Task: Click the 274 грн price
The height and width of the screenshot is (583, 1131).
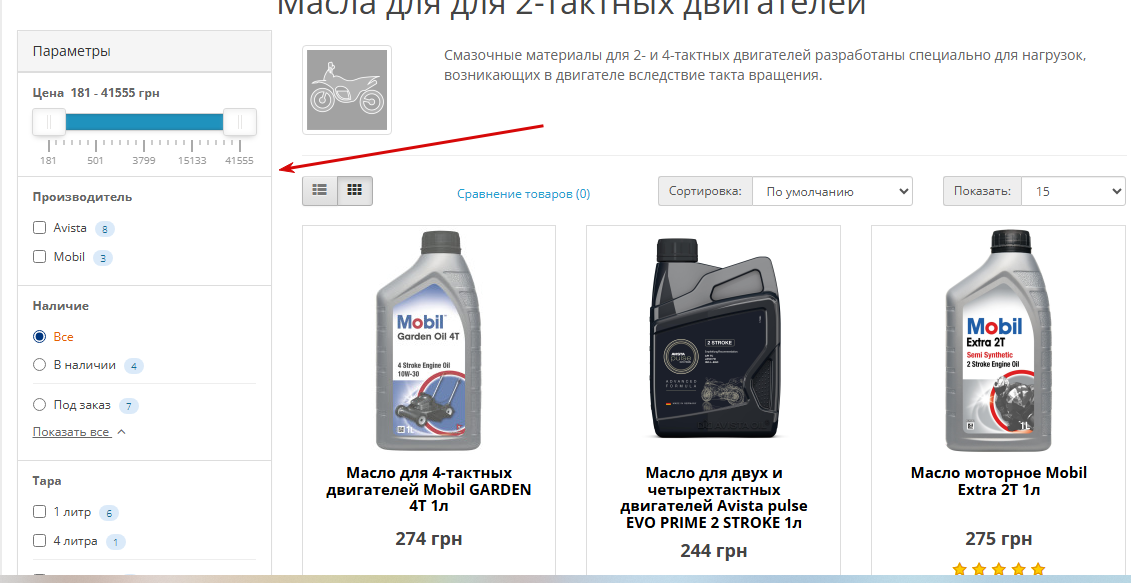Action: pyautogui.click(x=428, y=539)
